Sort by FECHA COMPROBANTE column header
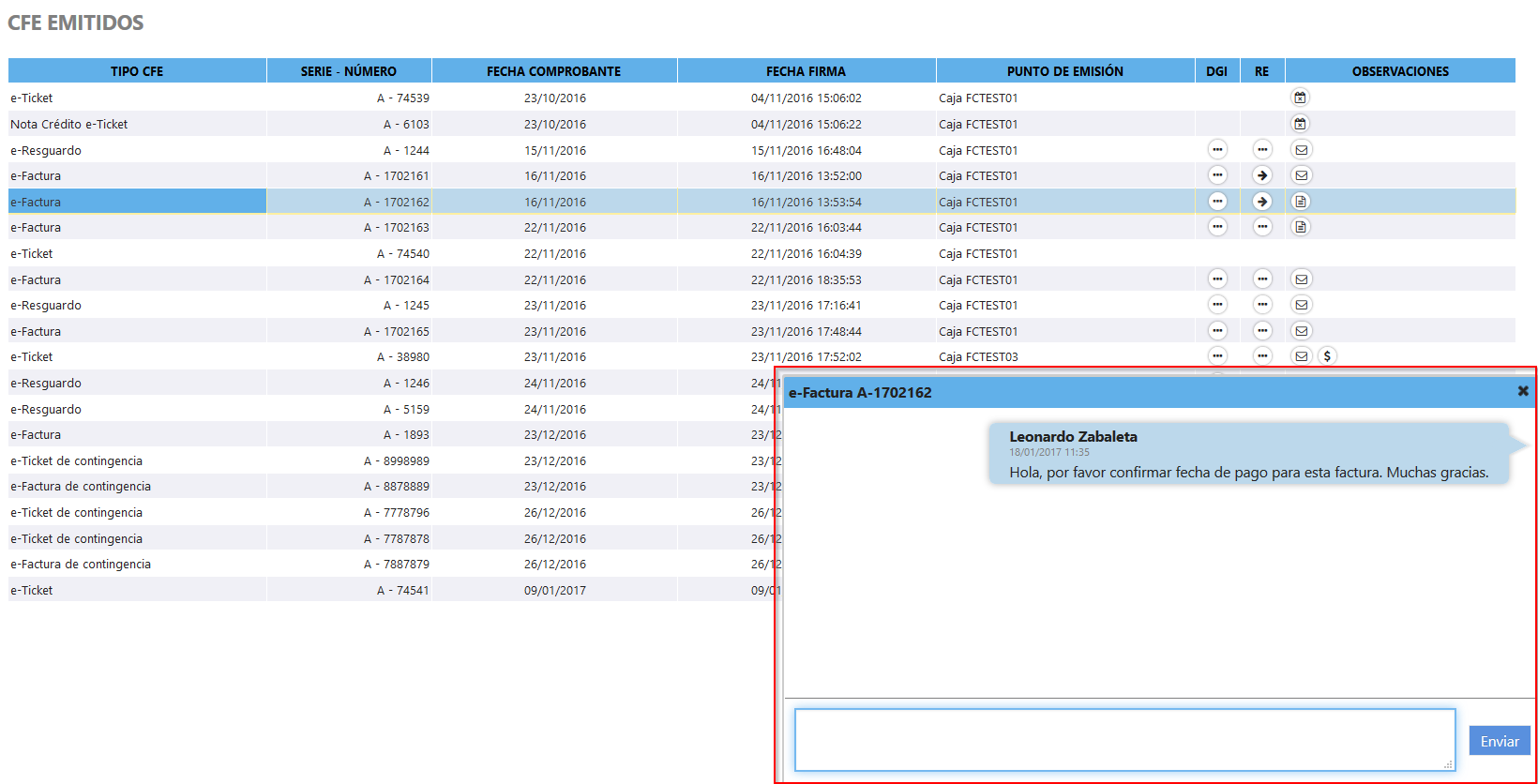Viewport: 1538px width, 784px height. [553, 71]
